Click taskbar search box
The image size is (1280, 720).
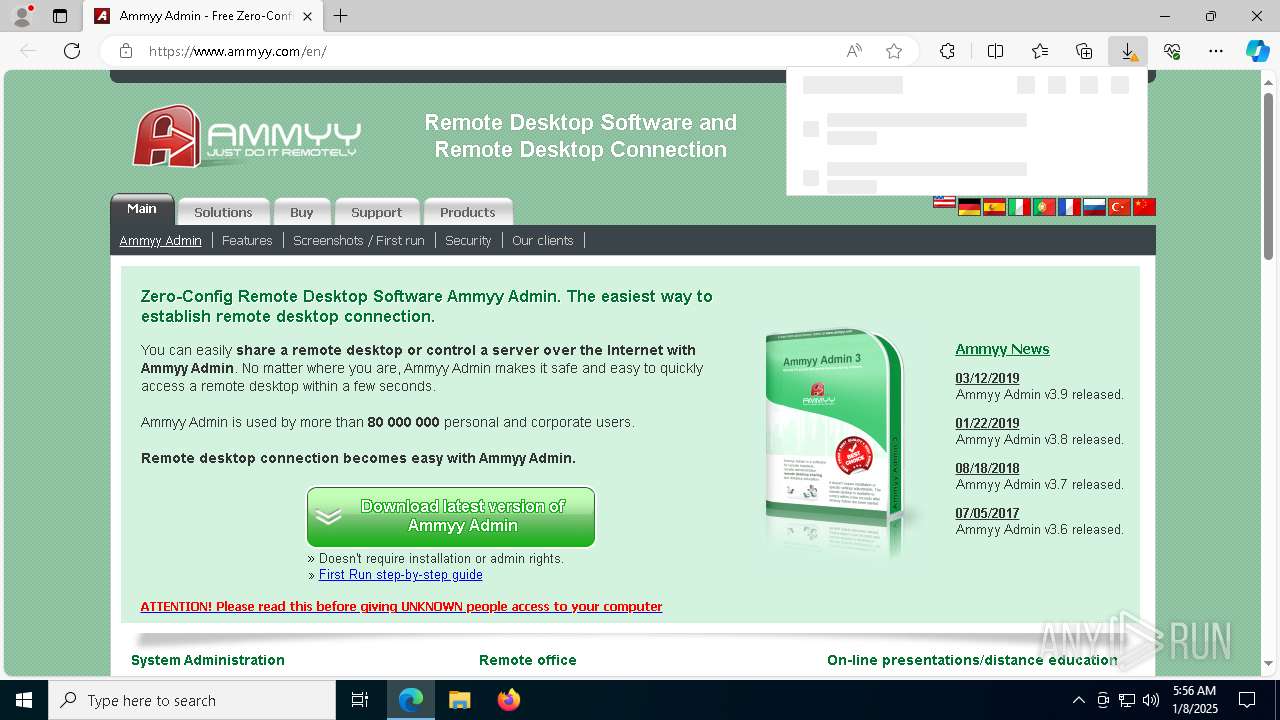point(192,700)
